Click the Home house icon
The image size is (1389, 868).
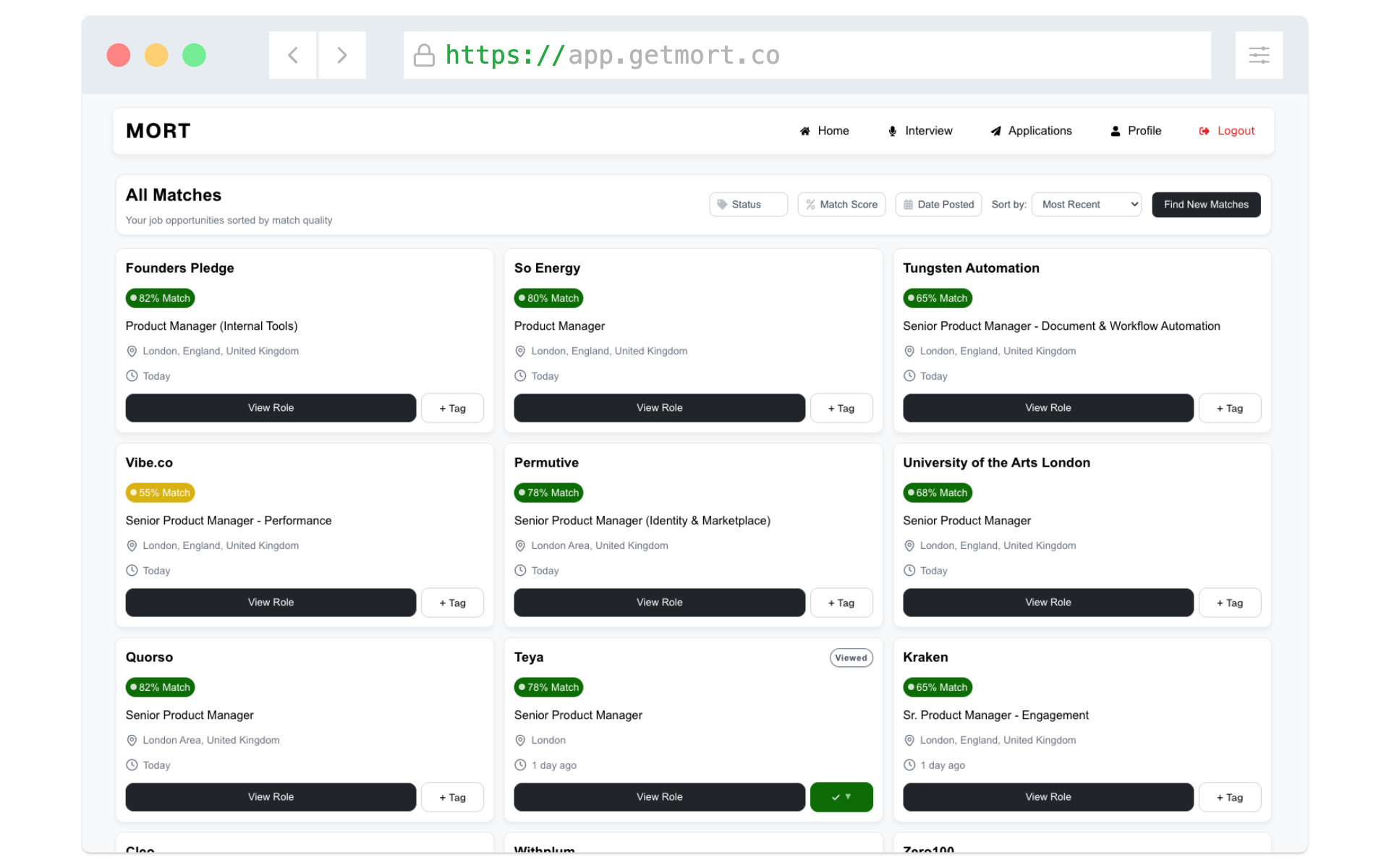[804, 131]
